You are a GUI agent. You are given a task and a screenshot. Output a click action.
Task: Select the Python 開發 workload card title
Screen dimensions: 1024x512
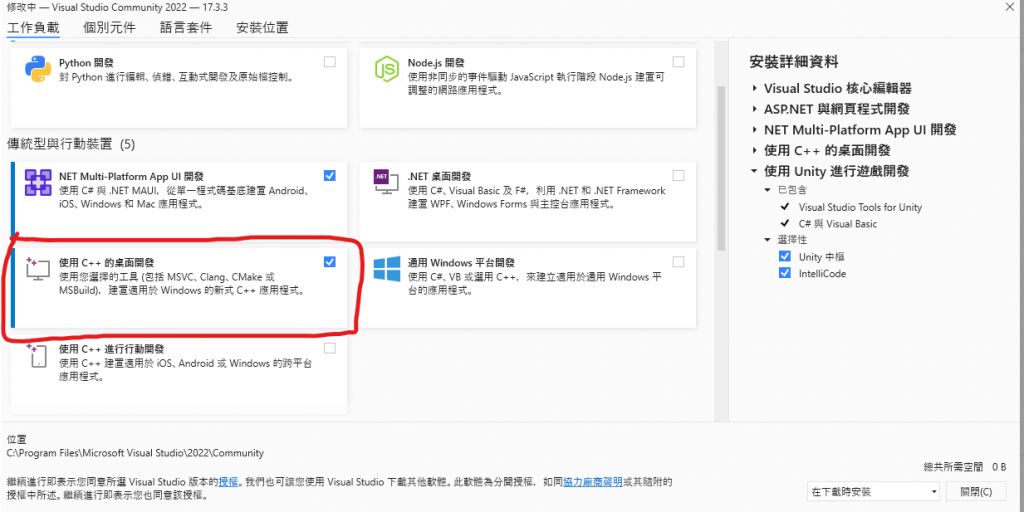point(86,63)
